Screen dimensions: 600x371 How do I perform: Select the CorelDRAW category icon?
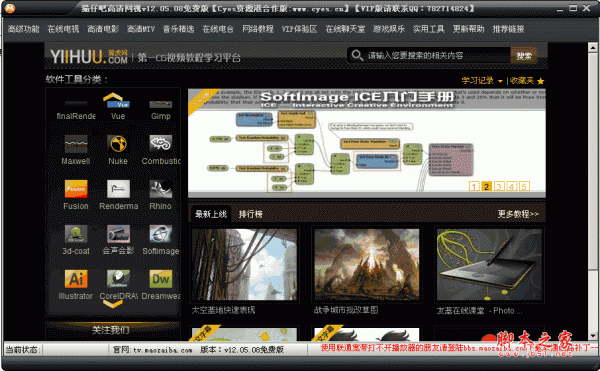point(118,279)
